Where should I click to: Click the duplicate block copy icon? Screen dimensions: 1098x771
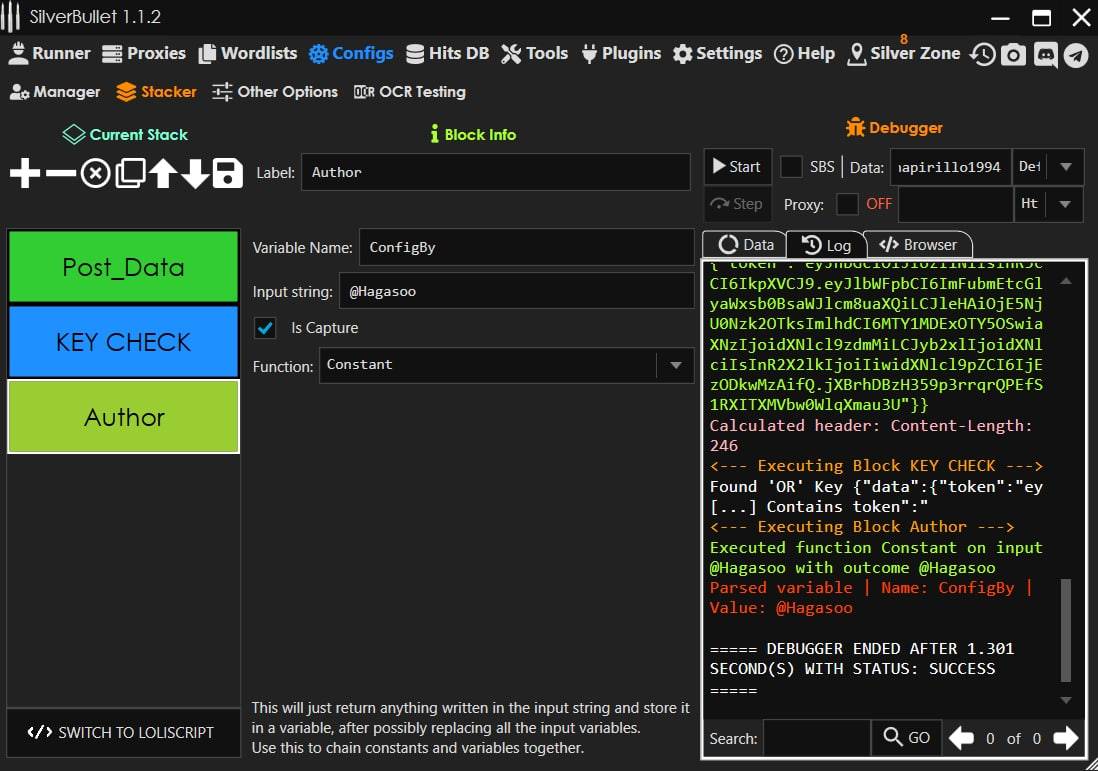point(130,174)
